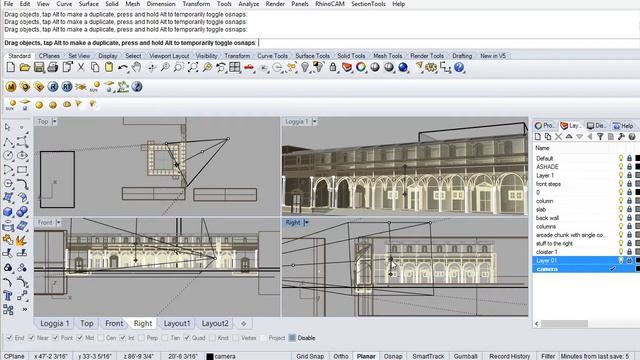The image size is (640, 360).
Task: Toggle SmartTrack in status bar
Action: 428,356
